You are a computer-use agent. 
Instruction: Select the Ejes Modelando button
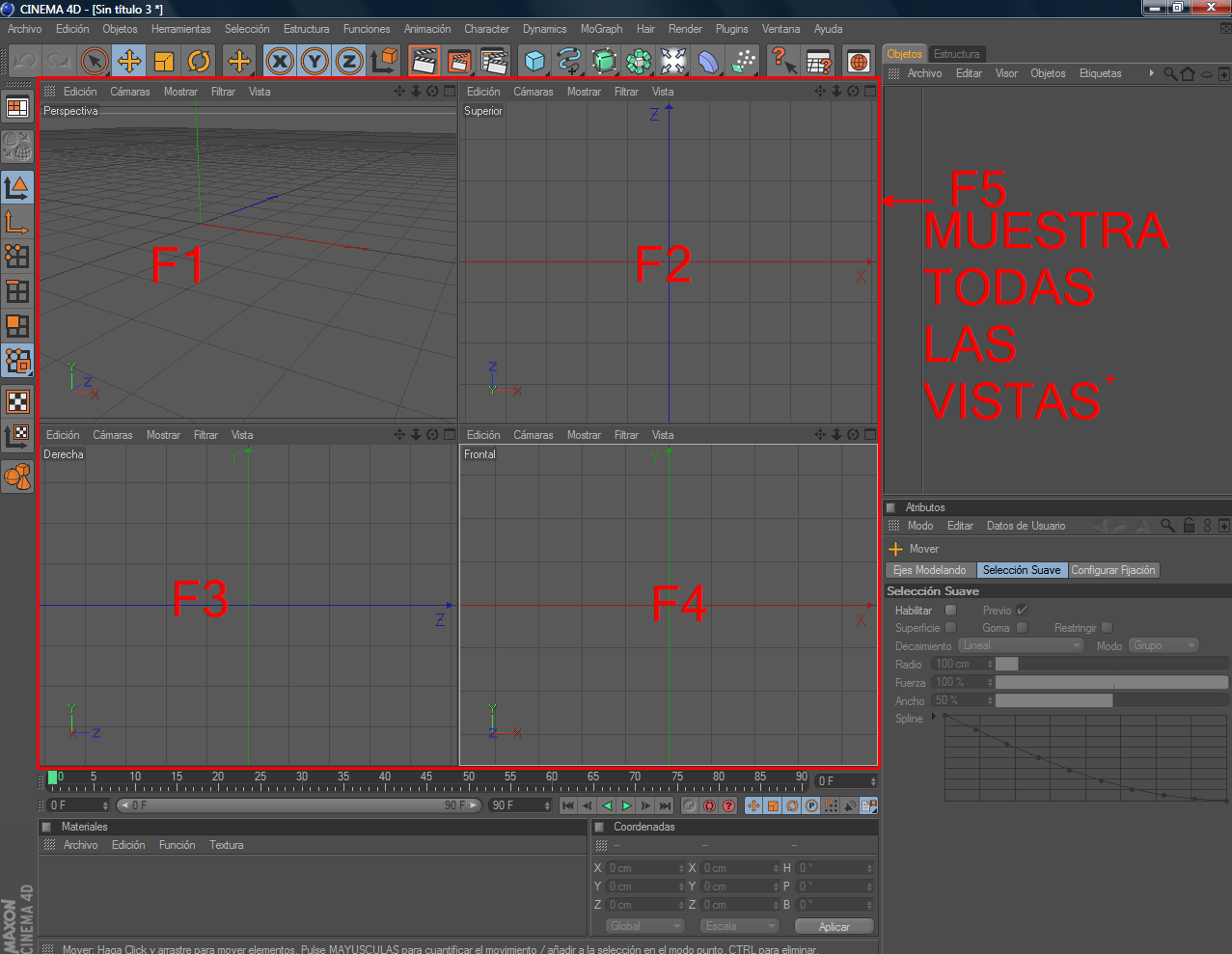pyautogui.click(x=929, y=569)
